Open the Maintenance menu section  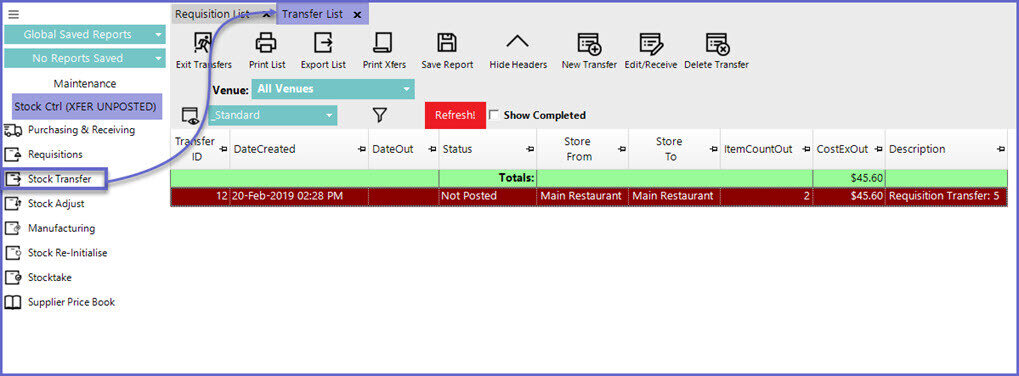coord(85,84)
